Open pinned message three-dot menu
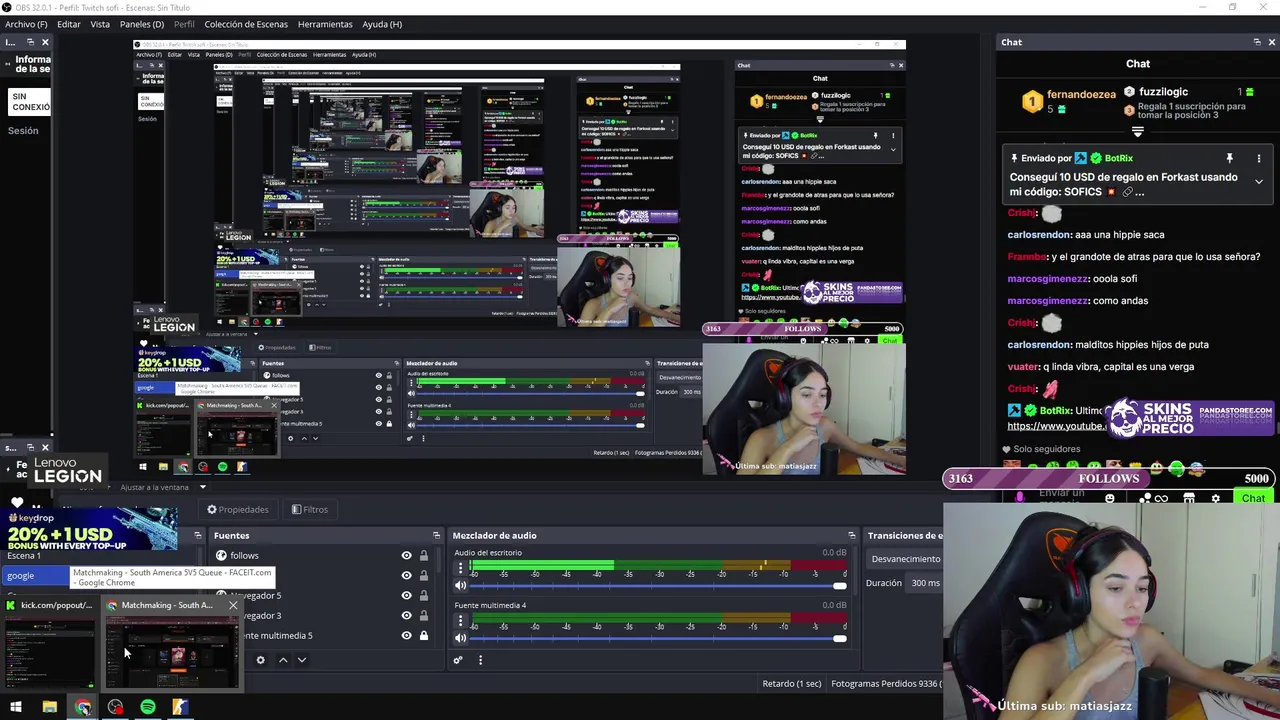 pos(1259,158)
